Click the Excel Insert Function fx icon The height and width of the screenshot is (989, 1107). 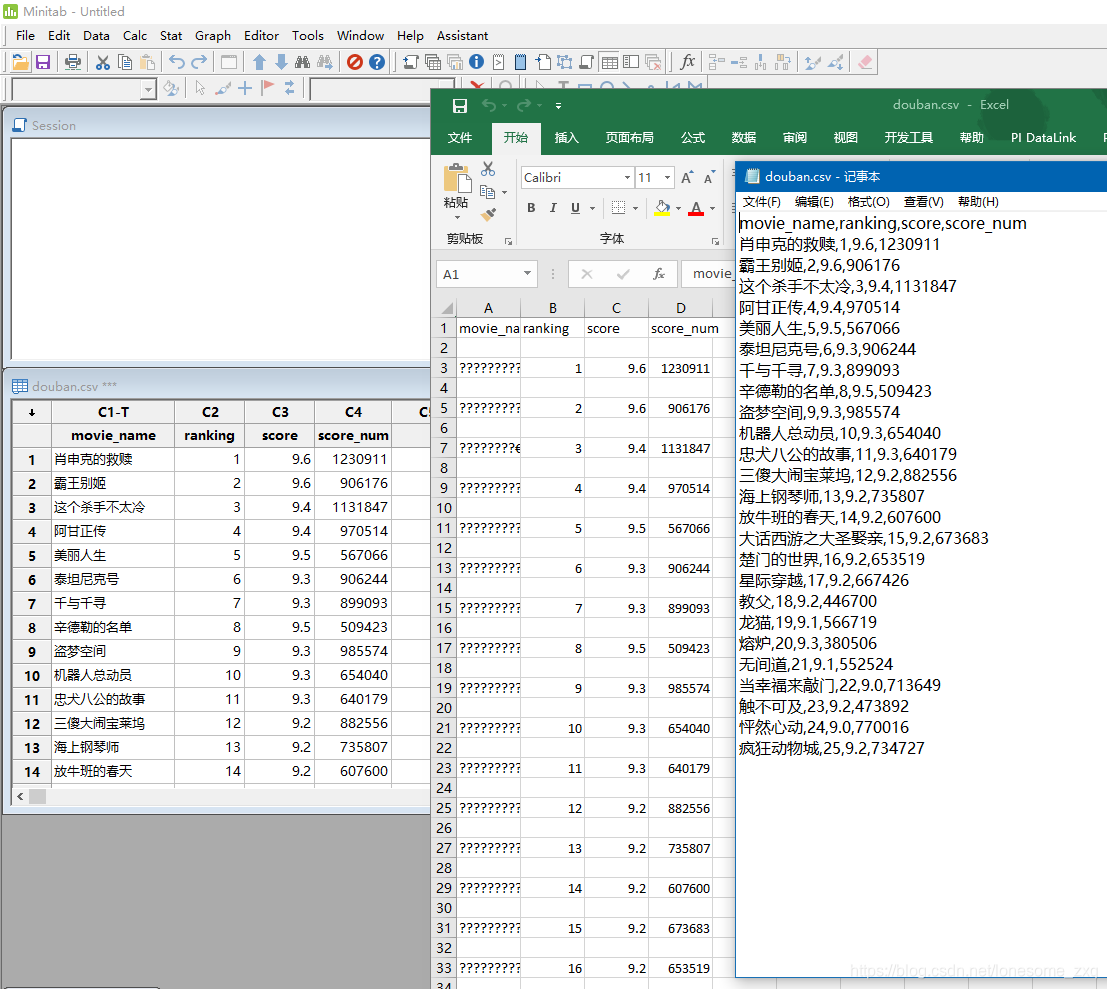[x=659, y=274]
